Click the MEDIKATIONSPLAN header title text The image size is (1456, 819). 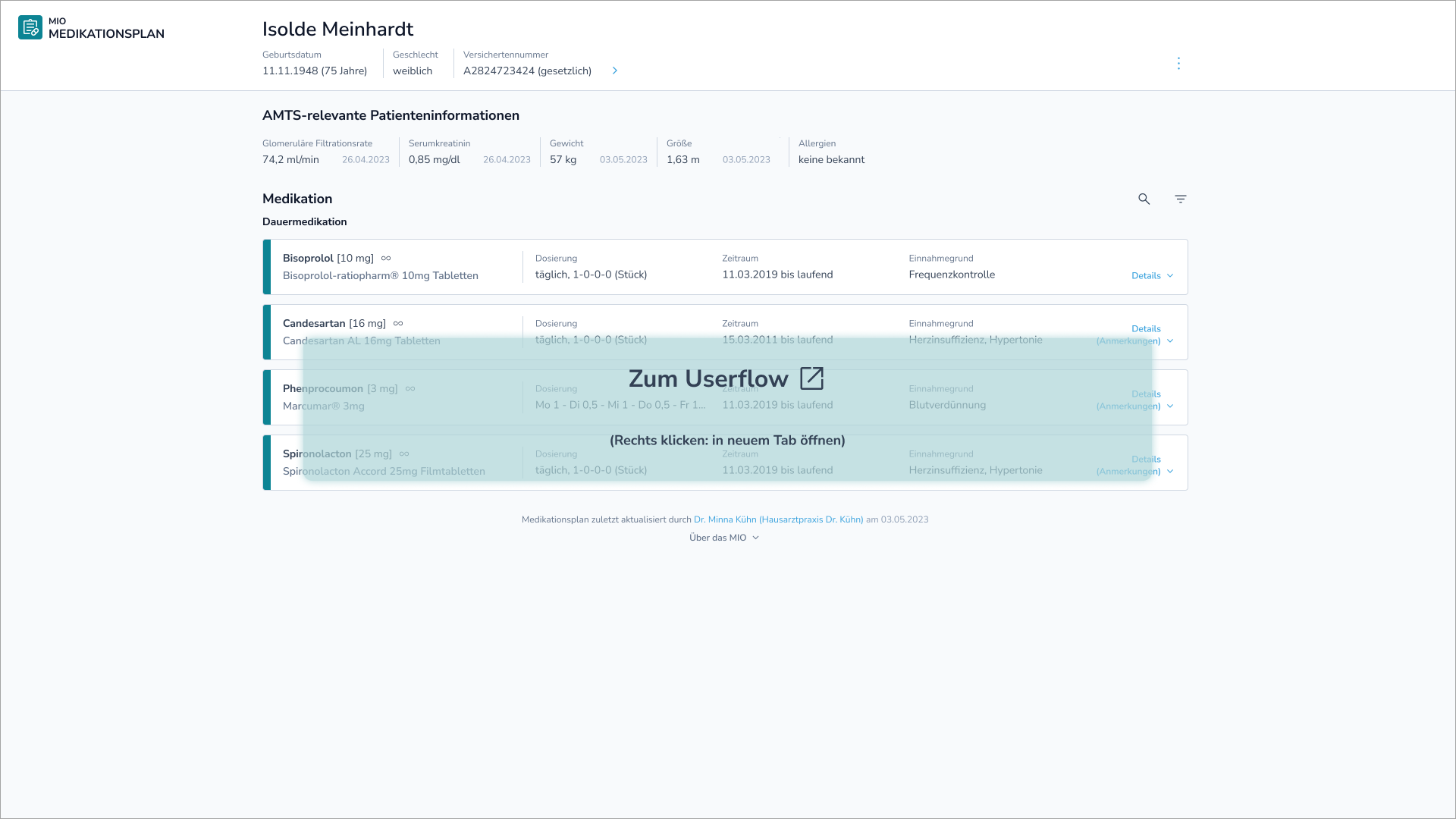tap(106, 34)
